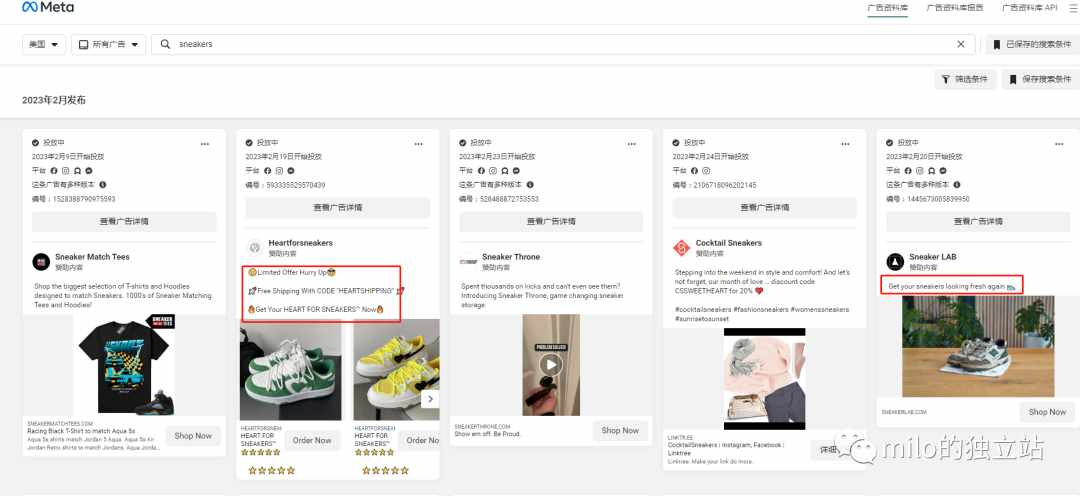
Task: Click the Sneaker Match Tees profile avatar
Action: tap(41, 262)
